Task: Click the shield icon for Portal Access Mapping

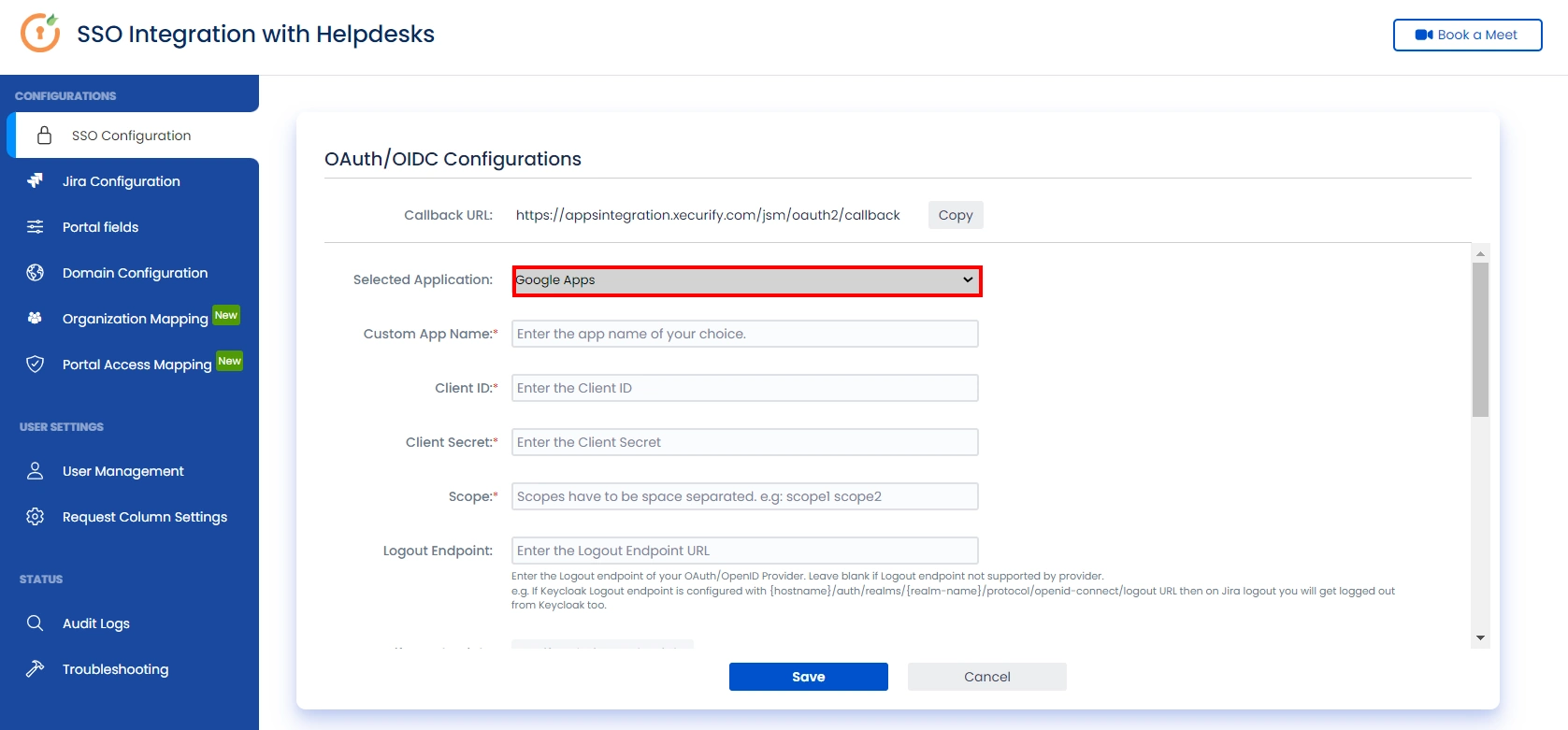Action: (35, 364)
